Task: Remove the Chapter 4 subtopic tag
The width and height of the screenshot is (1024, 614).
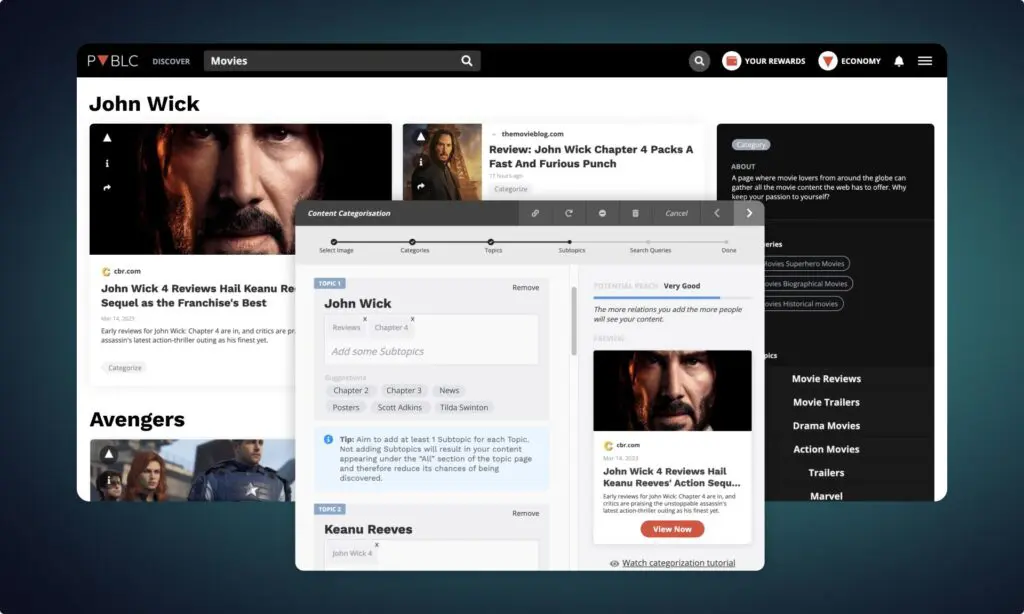Action: 412,319
